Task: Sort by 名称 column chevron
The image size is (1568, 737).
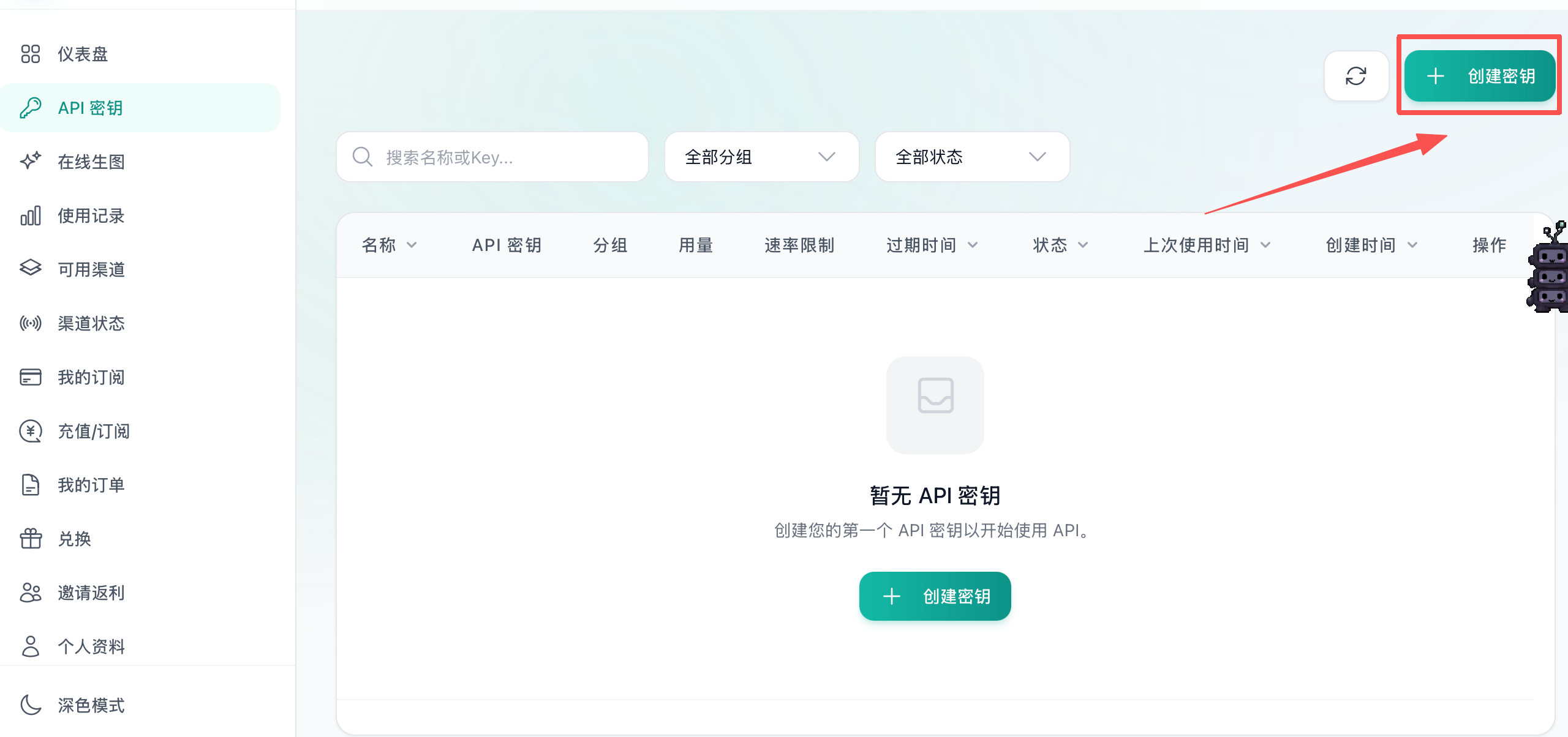Action: [412, 245]
